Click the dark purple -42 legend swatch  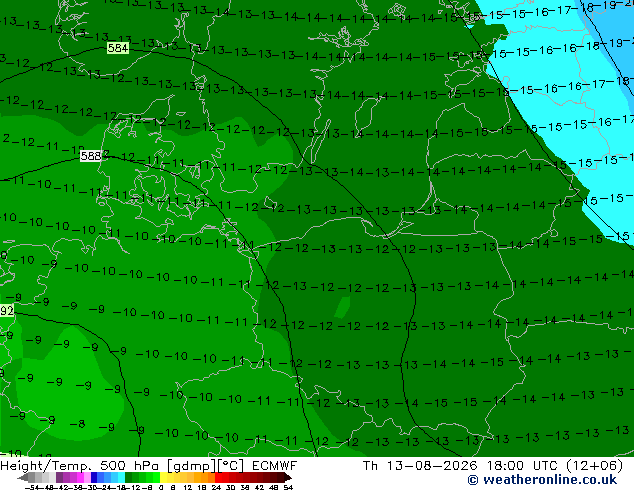59,477
